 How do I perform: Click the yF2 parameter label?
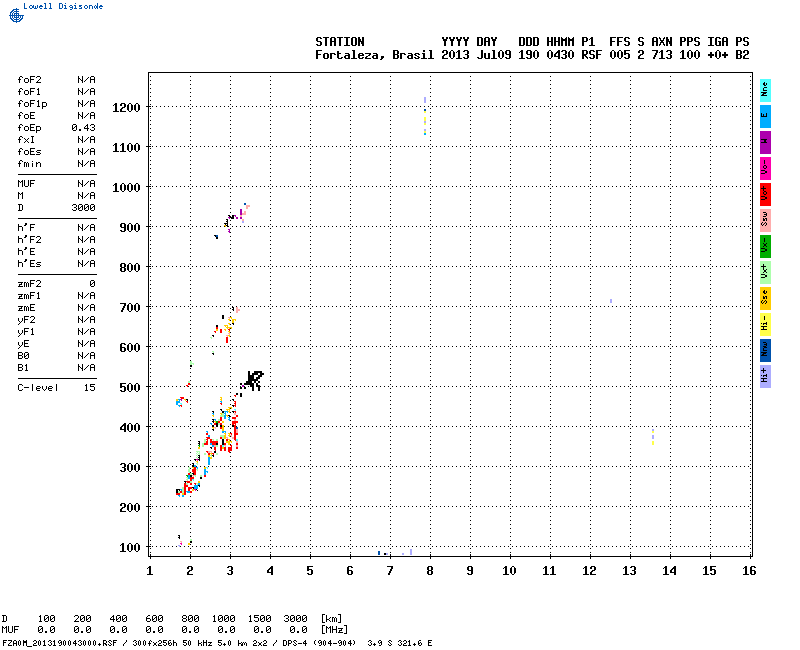coord(26,320)
